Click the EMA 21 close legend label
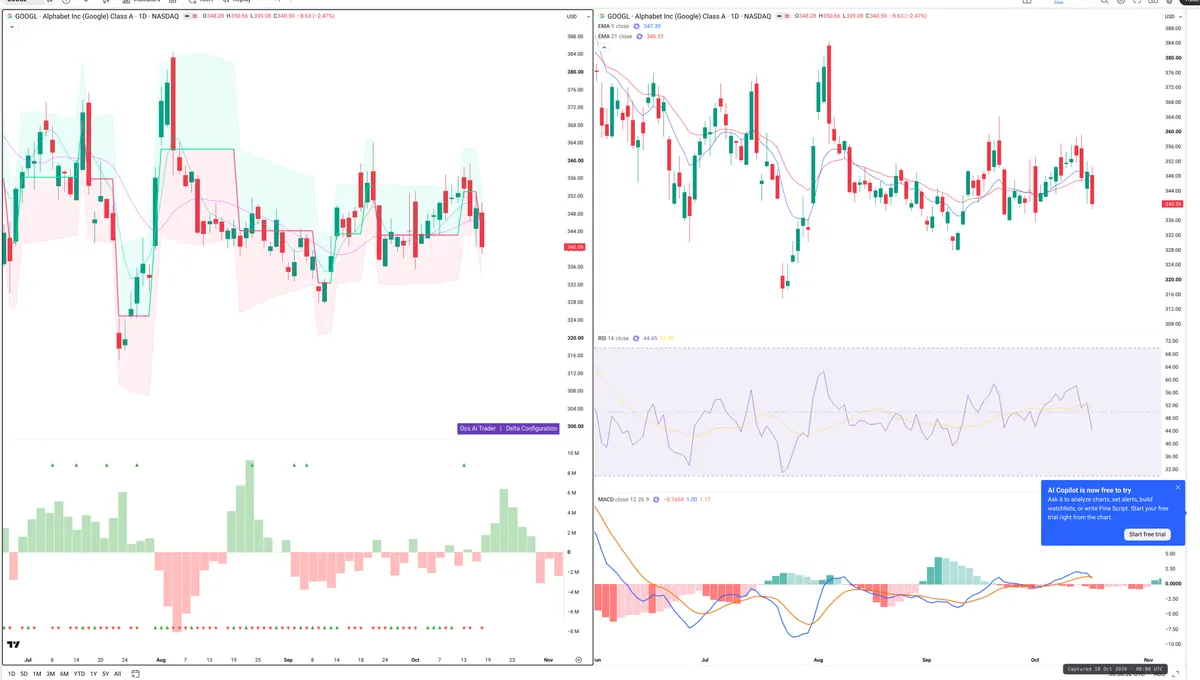Screen dimensions: 1200x680 tap(615, 36)
